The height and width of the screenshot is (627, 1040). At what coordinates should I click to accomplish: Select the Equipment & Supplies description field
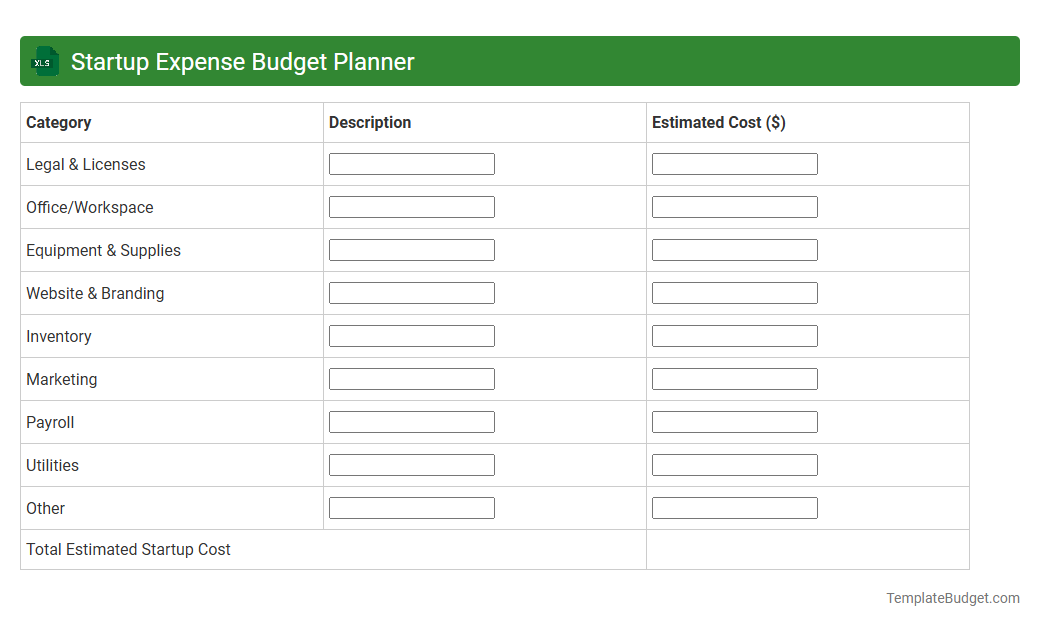point(411,249)
